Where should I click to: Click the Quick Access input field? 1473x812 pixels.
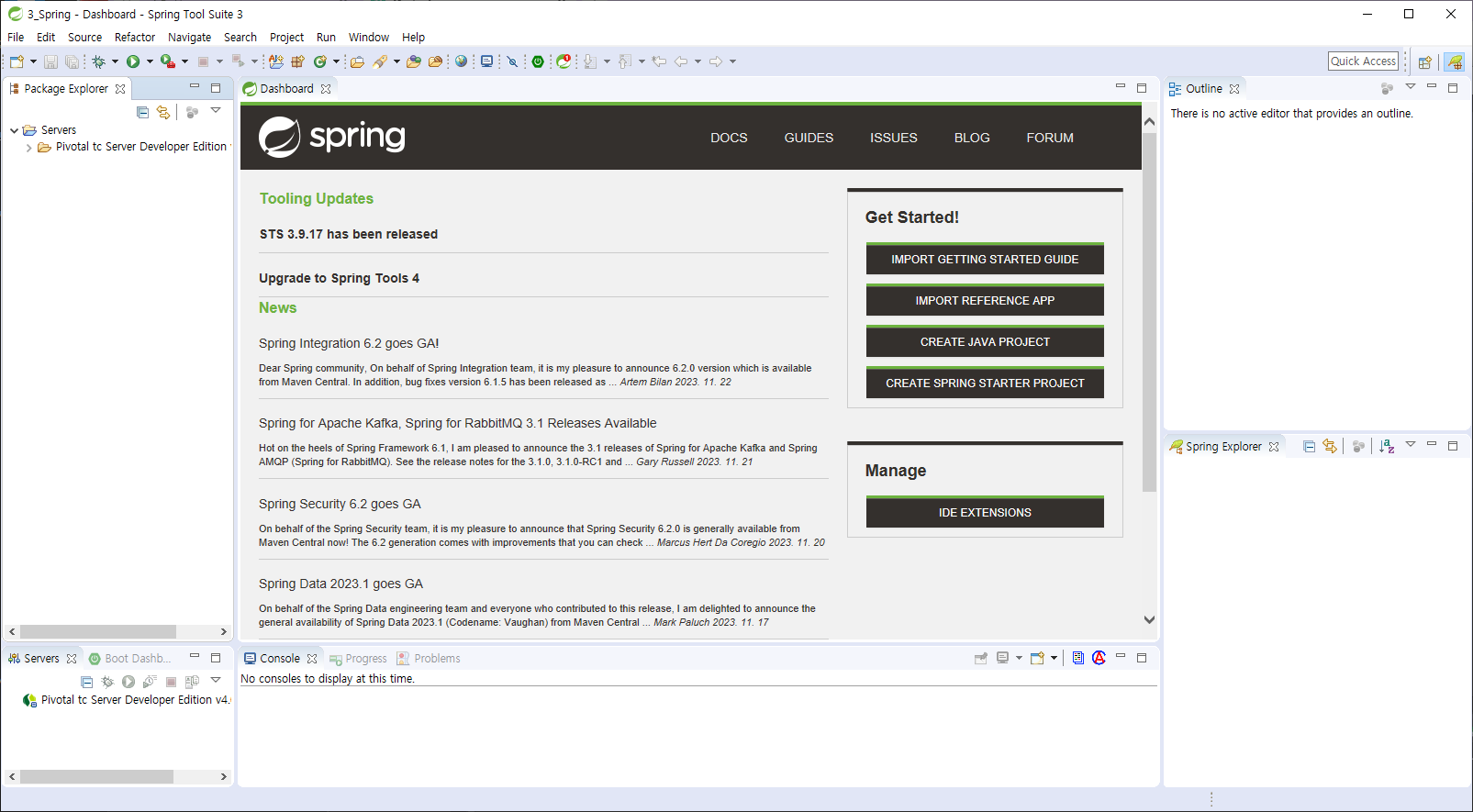pos(1363,61)
